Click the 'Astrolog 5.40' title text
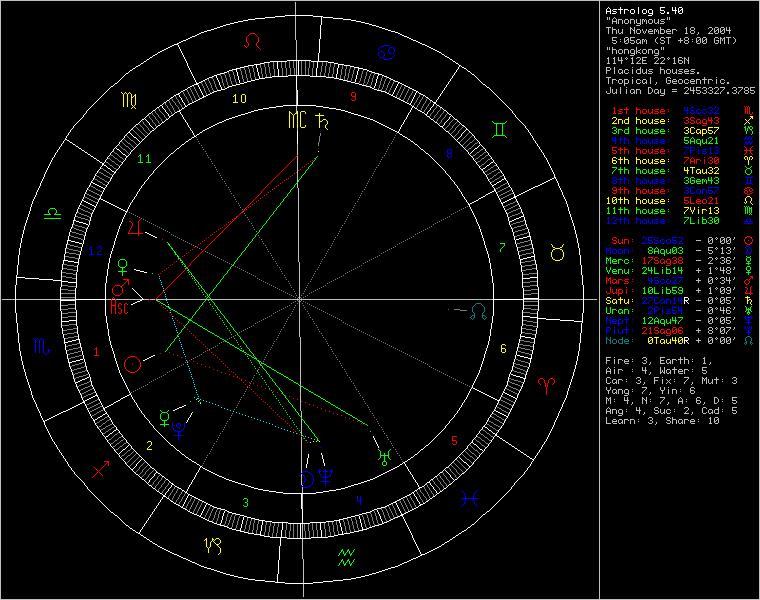The width and height of the screenshot is (760, 600). point(644,11)
